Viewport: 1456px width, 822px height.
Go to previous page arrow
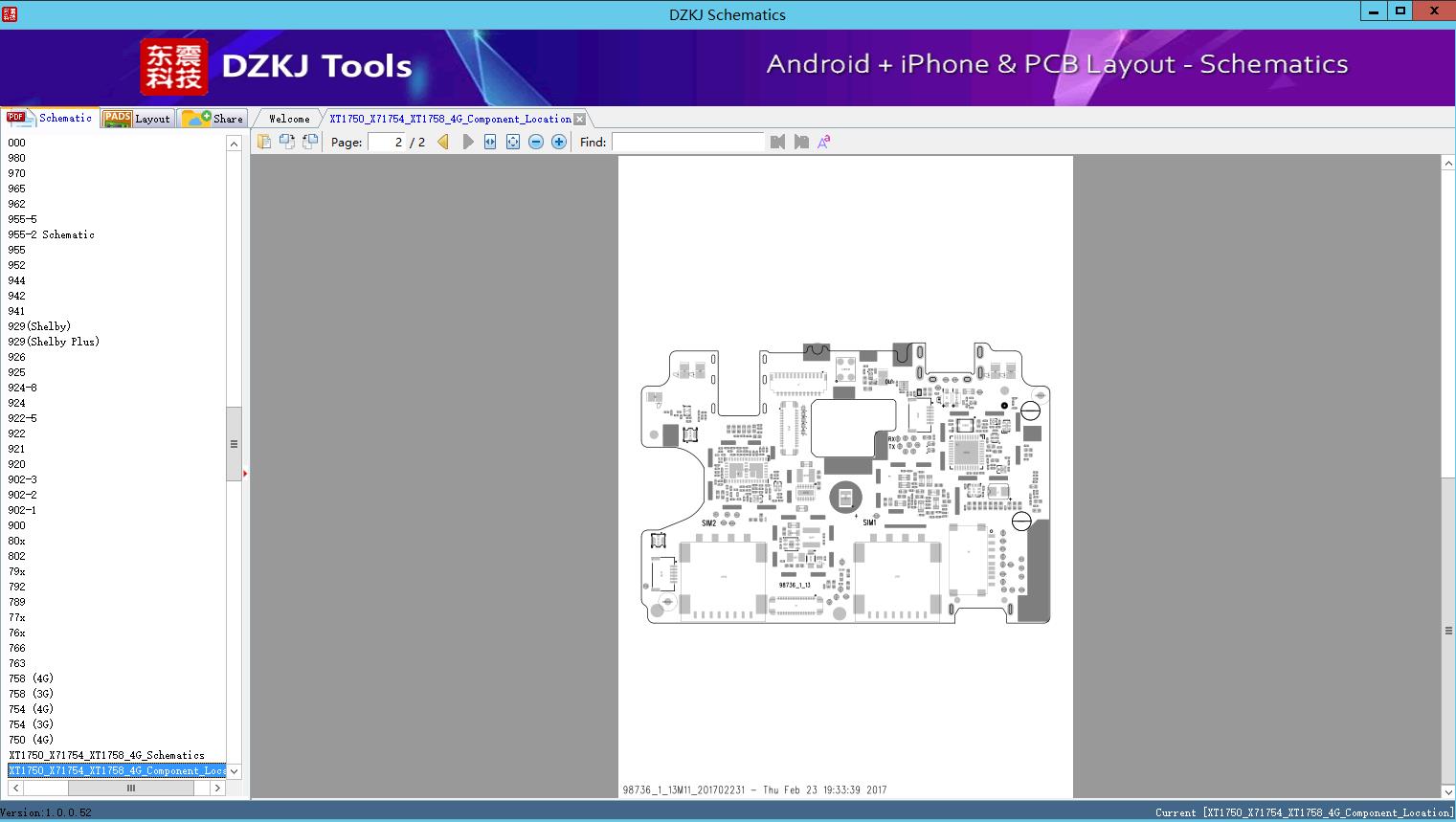coord(443,142)
